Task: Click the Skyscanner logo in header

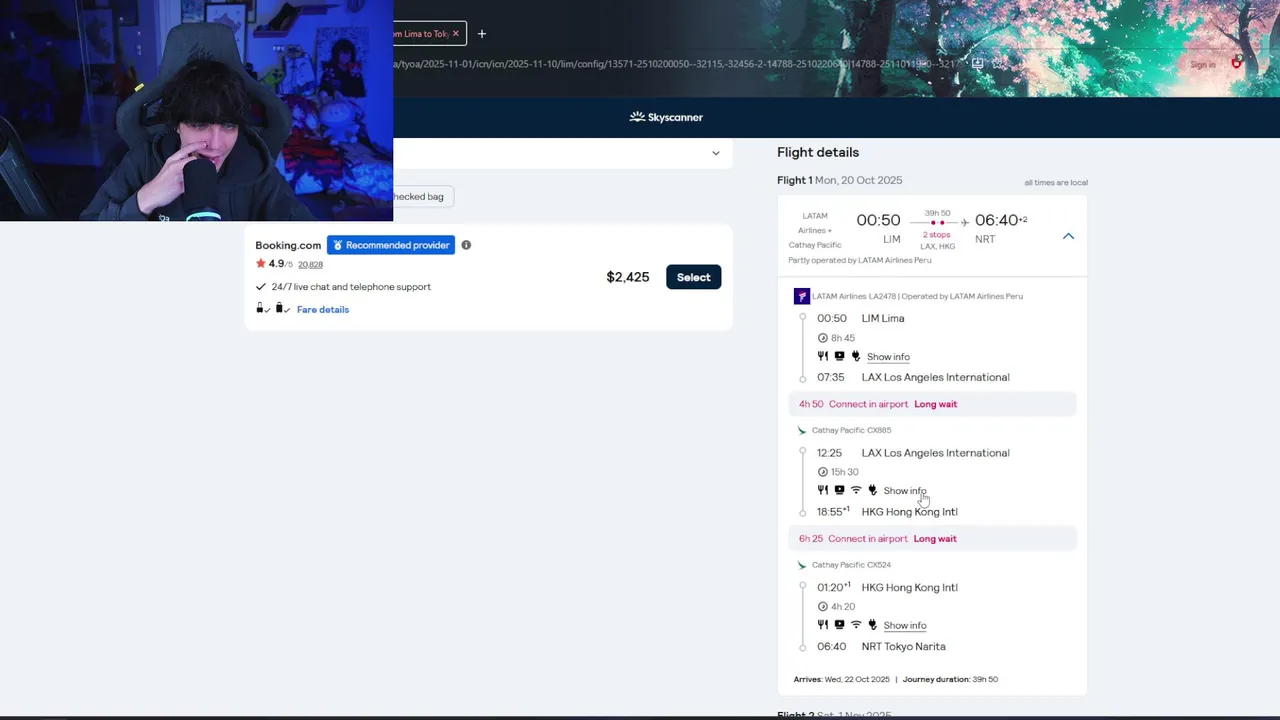Action: click(x=666, y=117)
